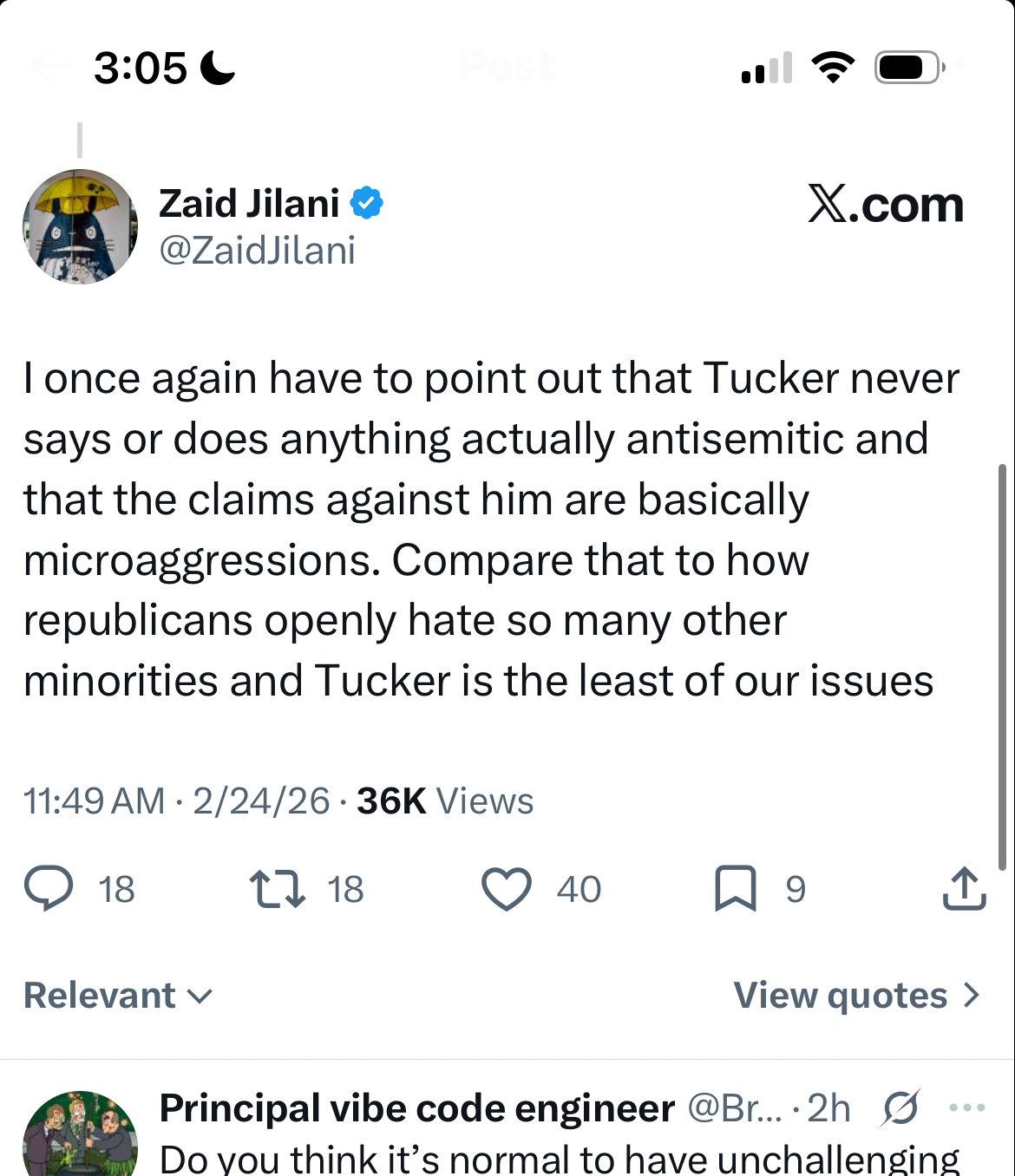This screenshot has width=1015, height=1176.
Task: Like the tweet with the heart icon
Action: (x=507, y=889)
